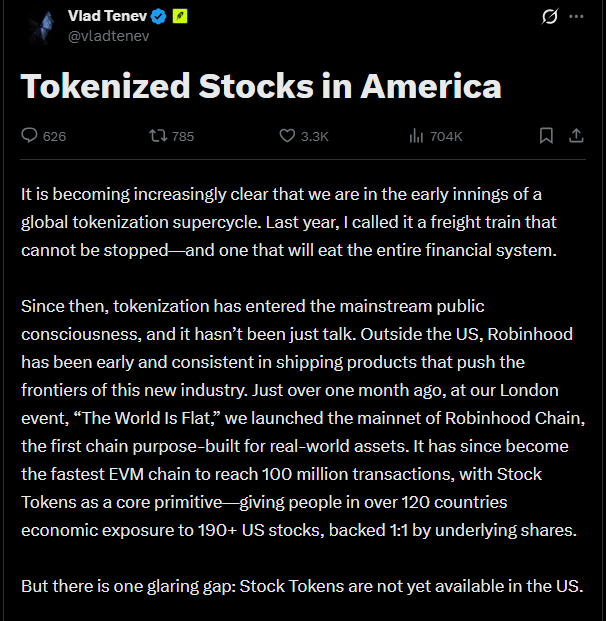The height and width of the screenshot is (621, 606).
Task: Share the post via upload arrow icon
Action: pyautogui.click(x=576, y=135)
